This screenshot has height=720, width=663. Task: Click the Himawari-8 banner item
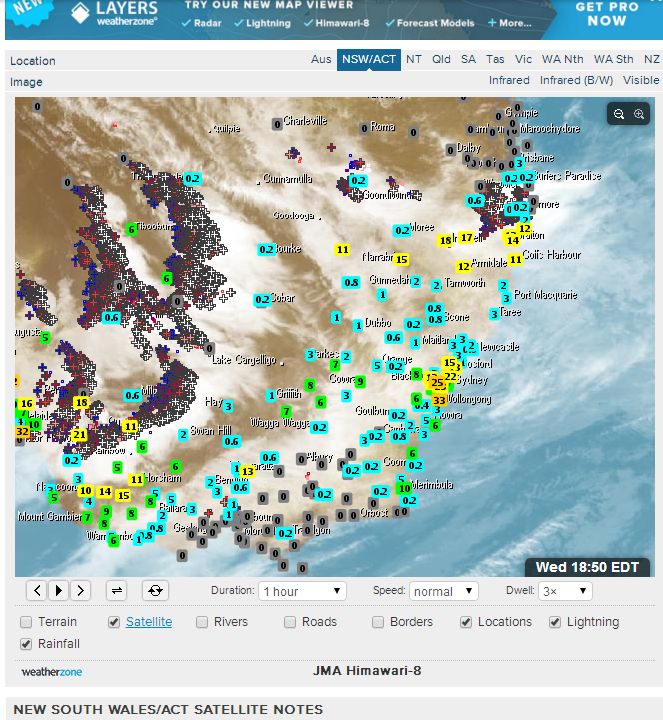click(337, 23)
